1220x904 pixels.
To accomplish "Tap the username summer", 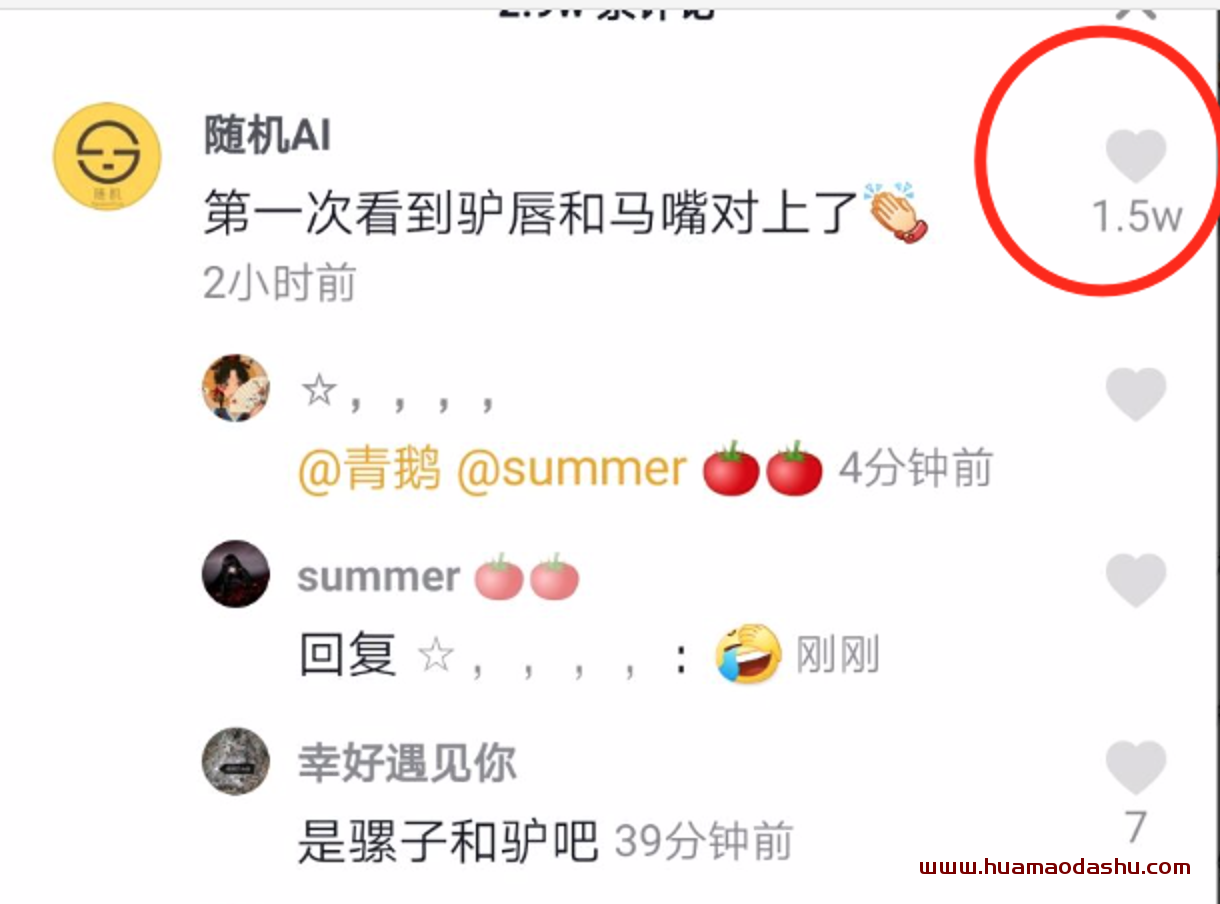I will coord(379,577).
